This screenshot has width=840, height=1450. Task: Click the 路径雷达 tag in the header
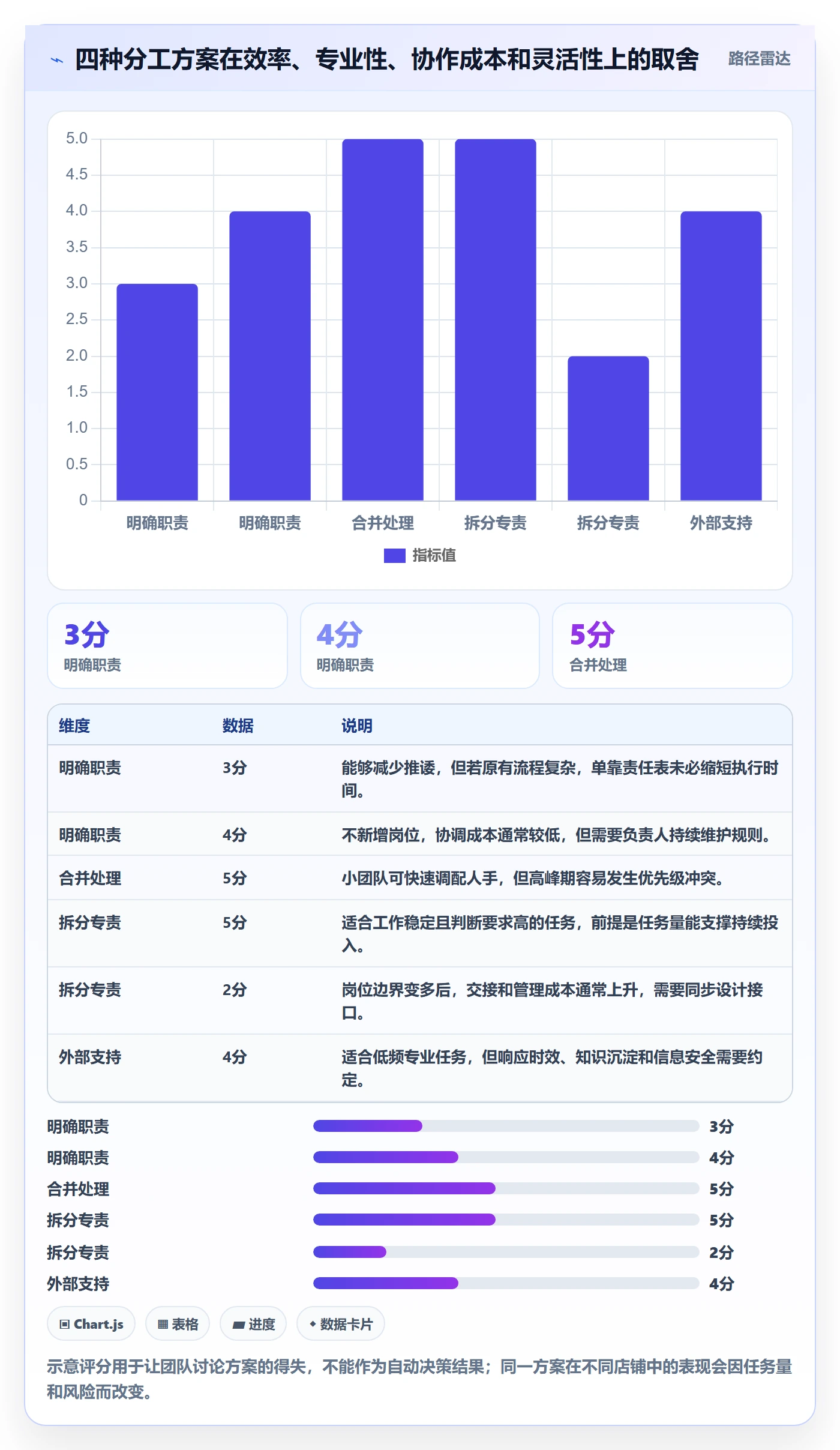point(759,59)
